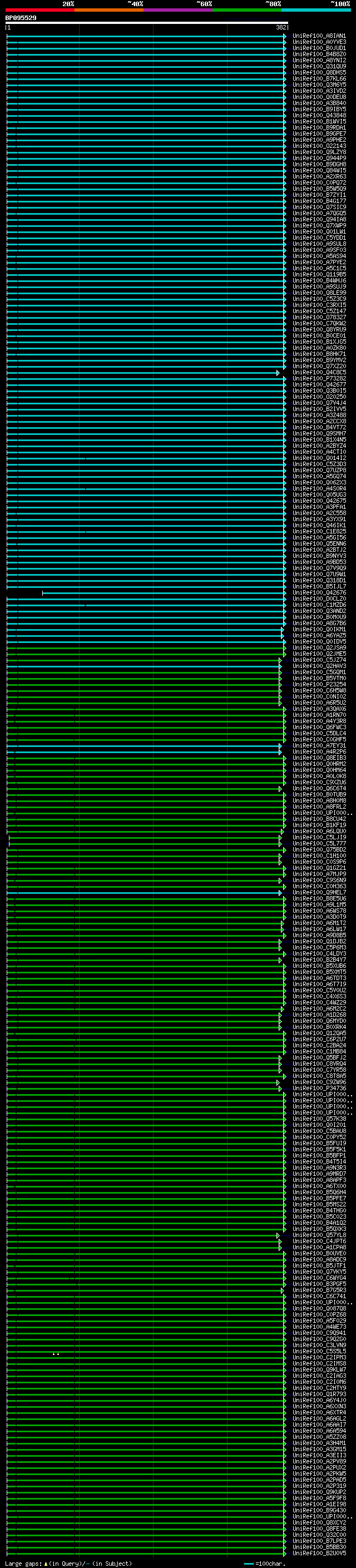Select hit UniRef100_C5GQM1
Screen dimensions: 356x1568
[319, 672]
